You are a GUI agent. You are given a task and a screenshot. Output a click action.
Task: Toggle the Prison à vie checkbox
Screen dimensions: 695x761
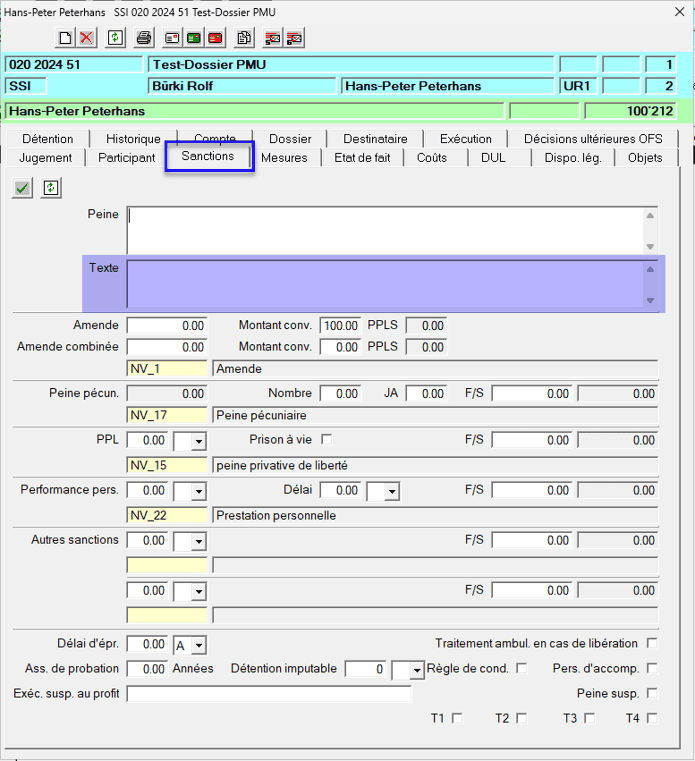pos(327,439)
